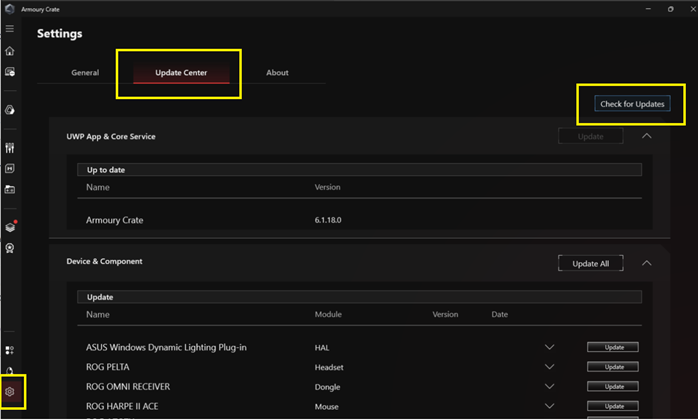Open the layered icon with red notification dot

click(x=10, y=227)
